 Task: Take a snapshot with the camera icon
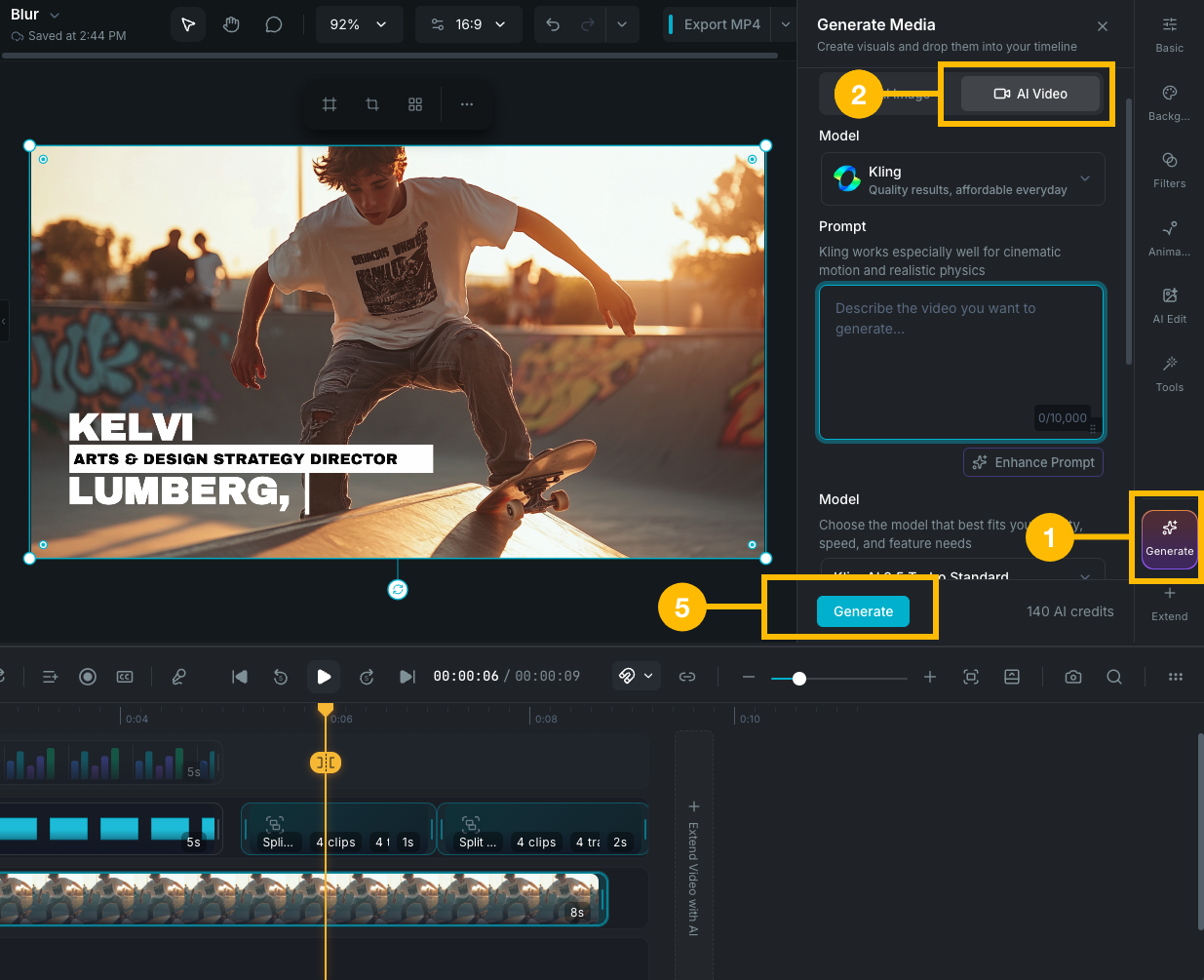1073,676
